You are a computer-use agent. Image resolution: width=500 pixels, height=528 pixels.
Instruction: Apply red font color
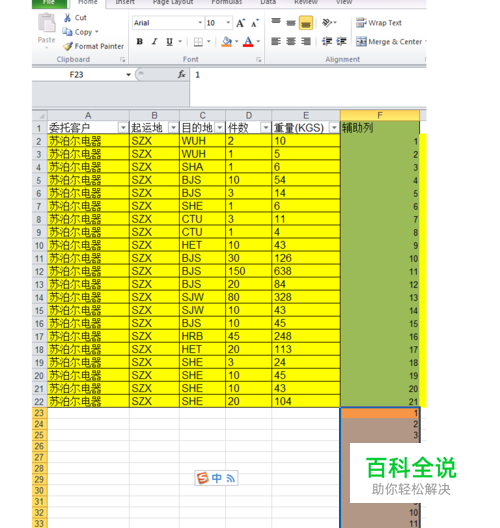(248, 42)
